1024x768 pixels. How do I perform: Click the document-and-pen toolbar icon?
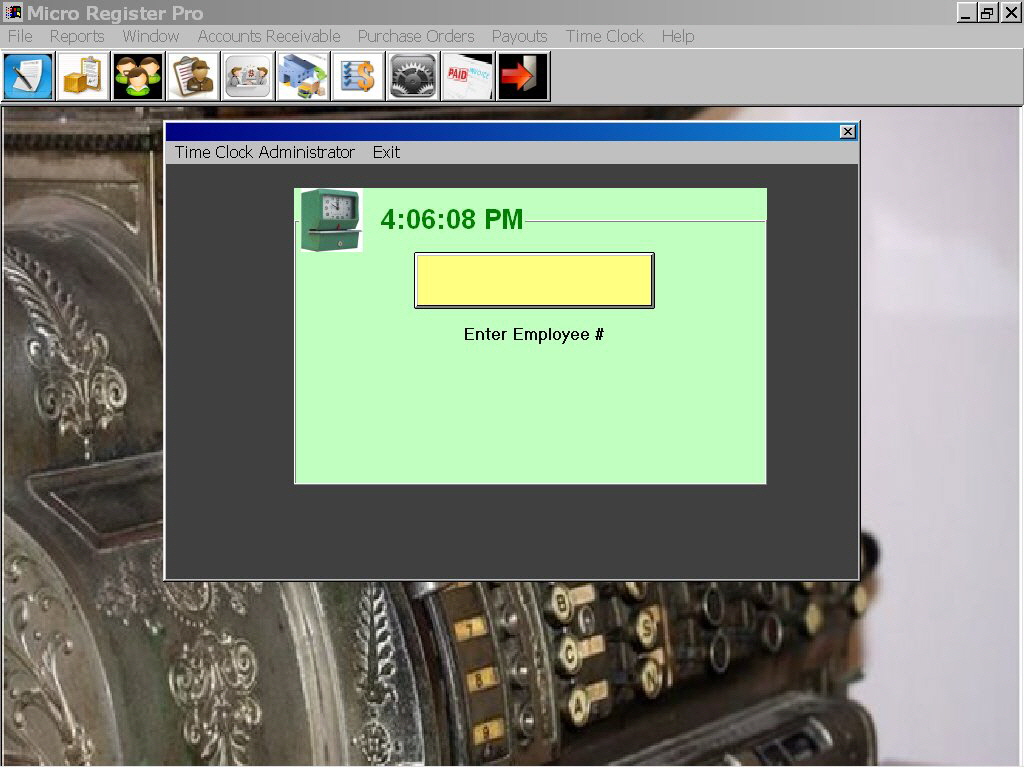28,76
